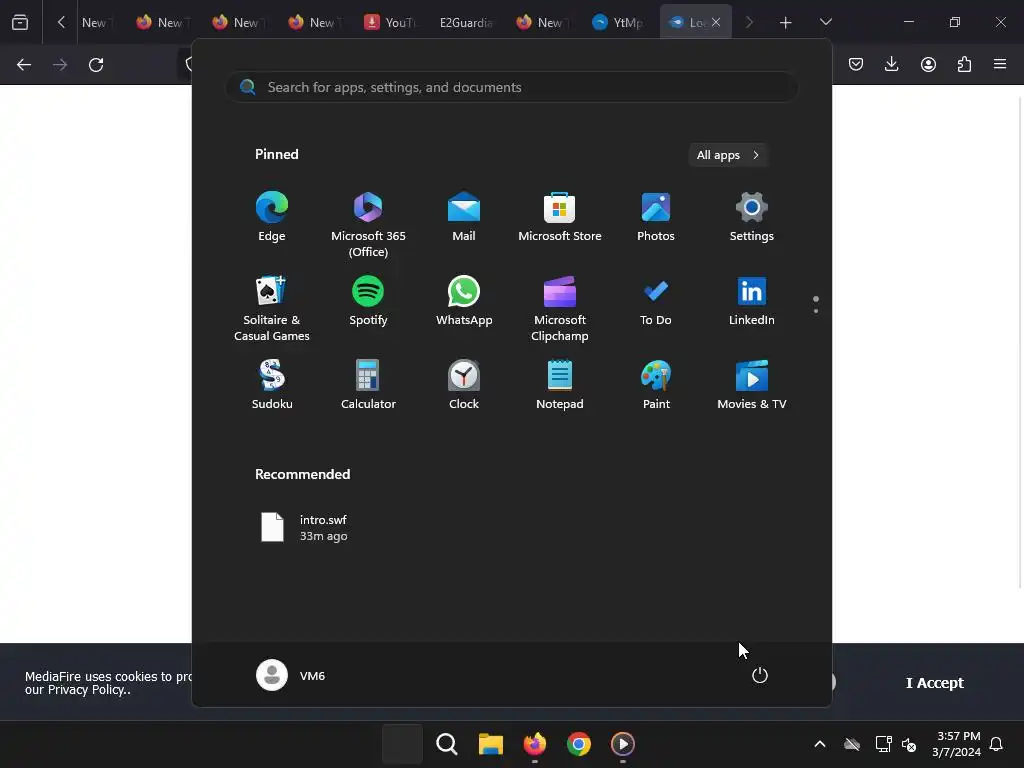Viewport: 1024px width, 768px height.
Task: Click the Start menu search field
Action: (x=512, y=87)
